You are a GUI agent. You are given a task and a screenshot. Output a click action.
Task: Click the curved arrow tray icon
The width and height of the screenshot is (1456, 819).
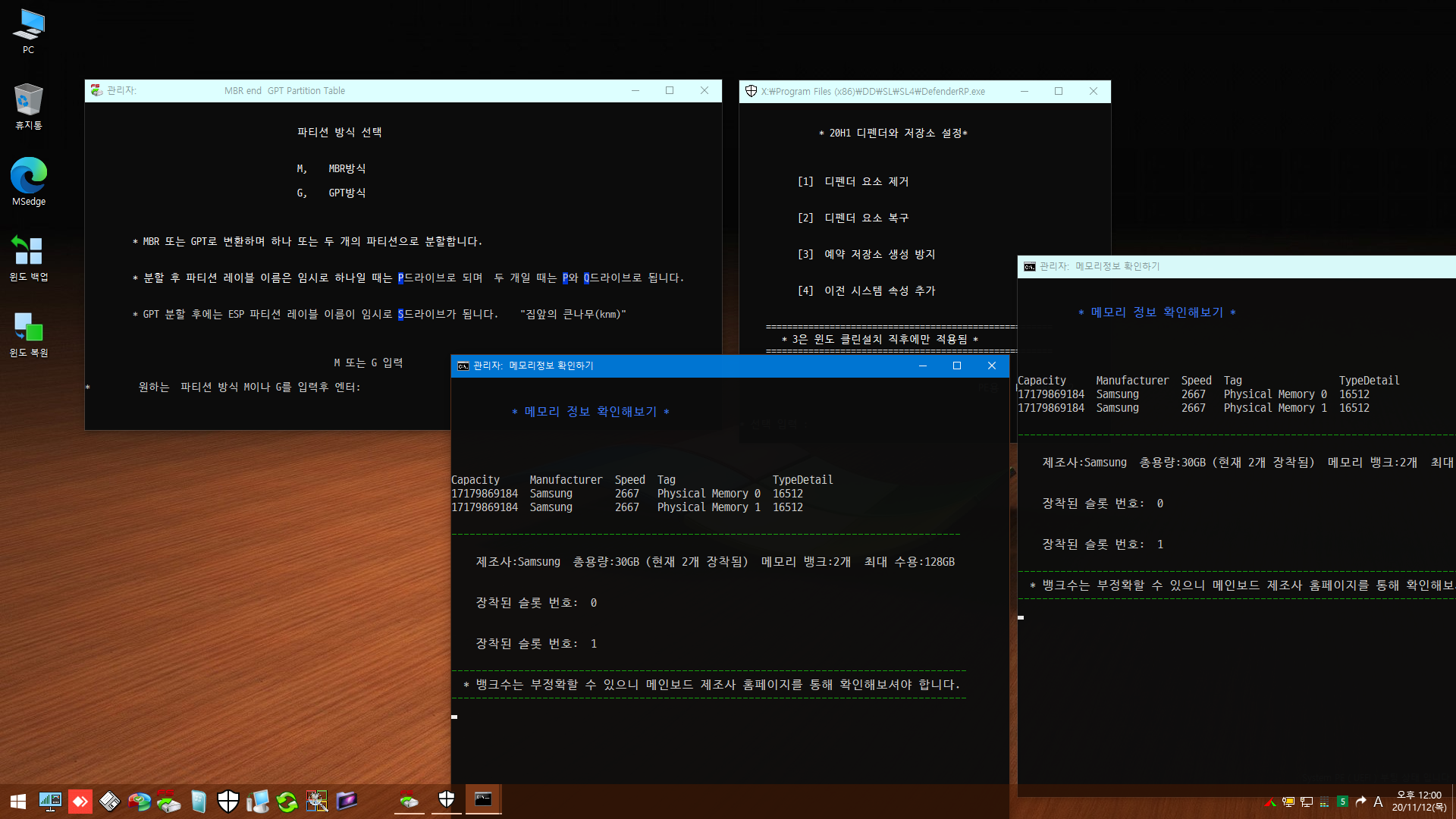coord(1361,802)
